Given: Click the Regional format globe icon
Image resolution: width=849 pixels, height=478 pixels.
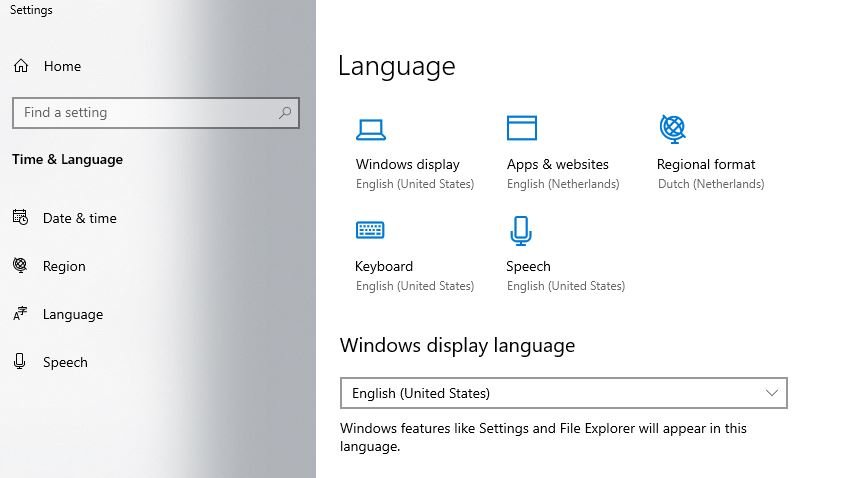Looking at the screenshot, I should (x=672, y=128).
